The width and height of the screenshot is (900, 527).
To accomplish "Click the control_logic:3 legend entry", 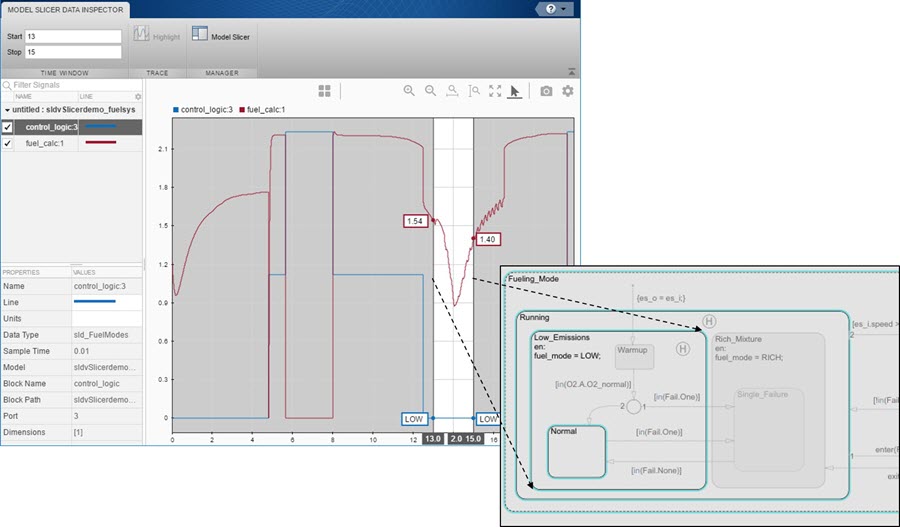I will [x=203, y=109].
